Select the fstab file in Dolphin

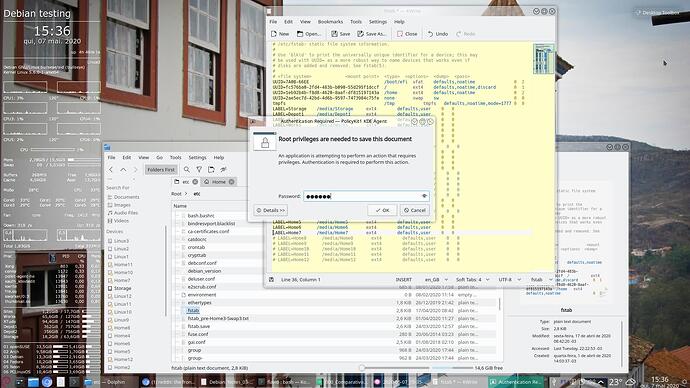coord(193,311)
